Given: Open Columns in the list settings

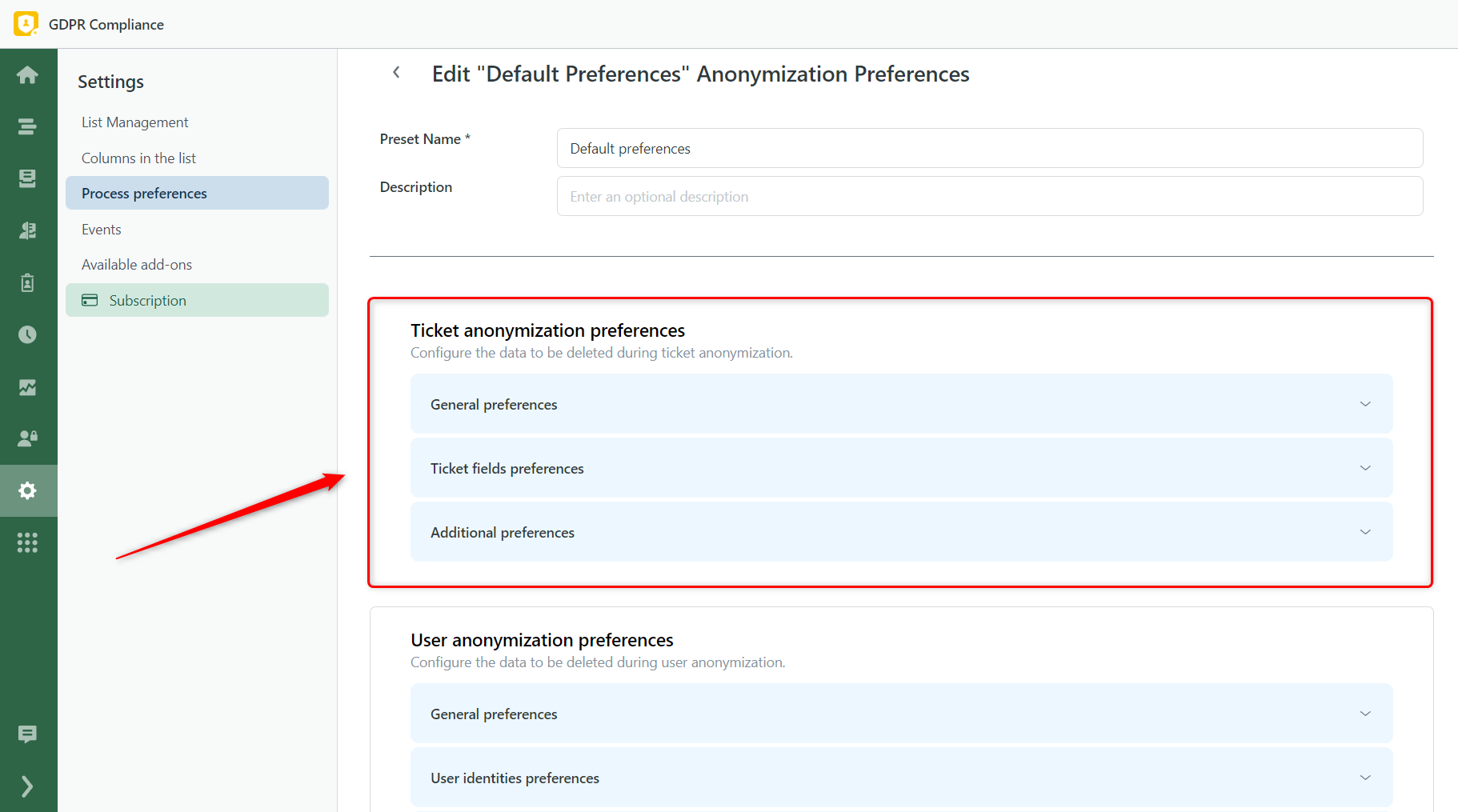Looking at the screenshot, I should (x=197, y=158).
